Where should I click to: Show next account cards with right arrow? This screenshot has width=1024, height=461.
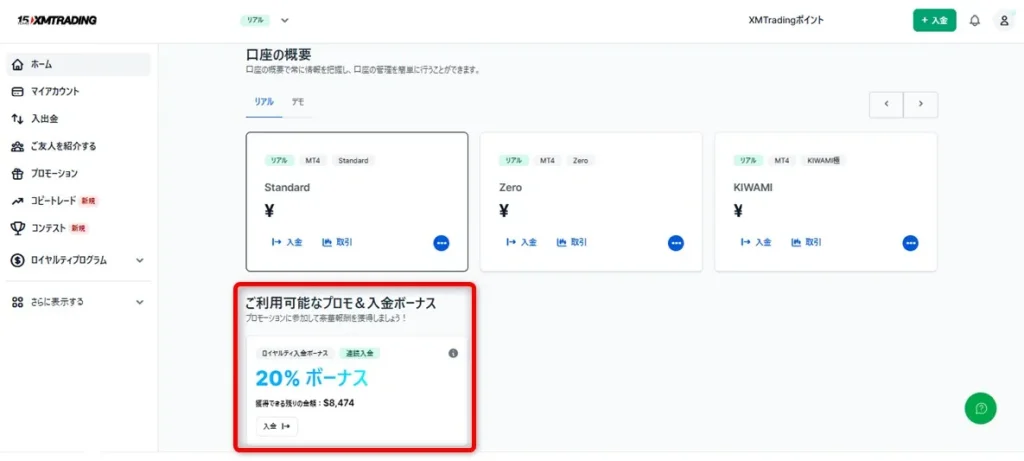921,104
